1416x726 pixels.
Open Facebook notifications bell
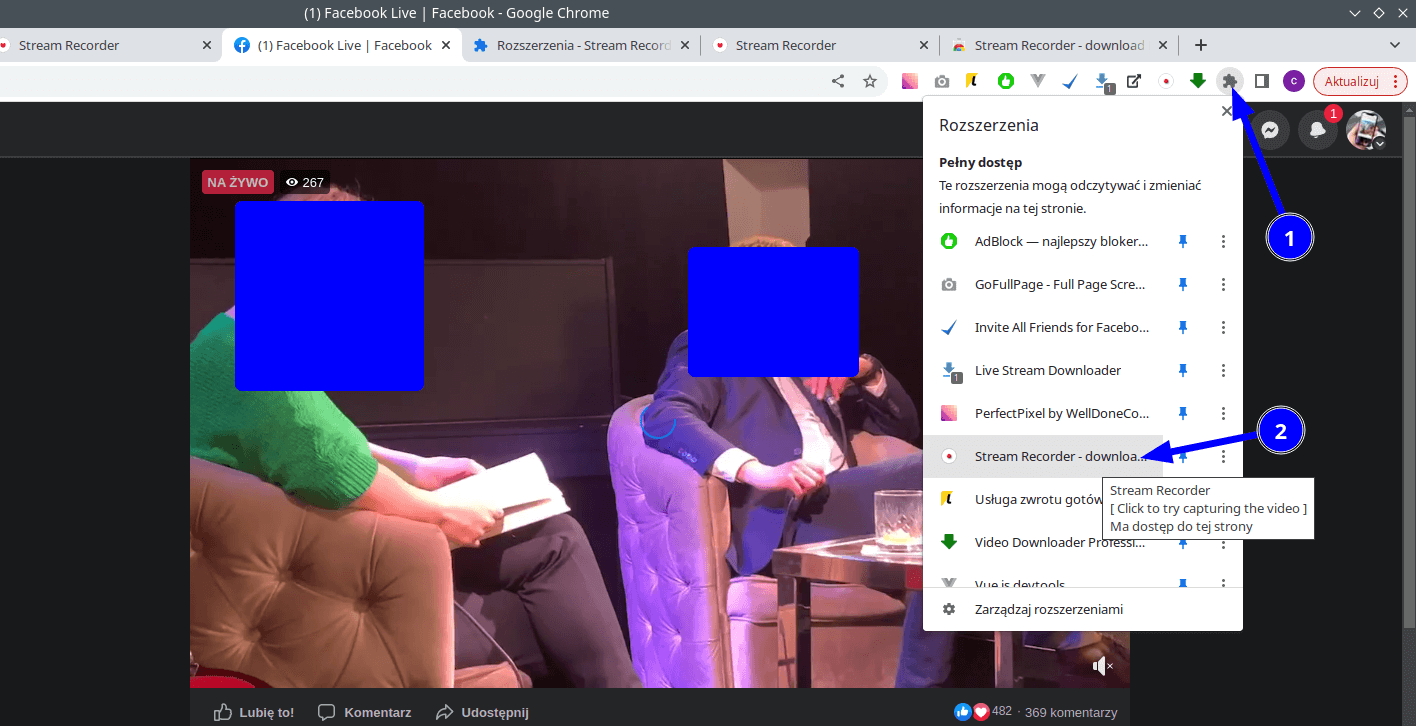click(x=1318, y=130)
